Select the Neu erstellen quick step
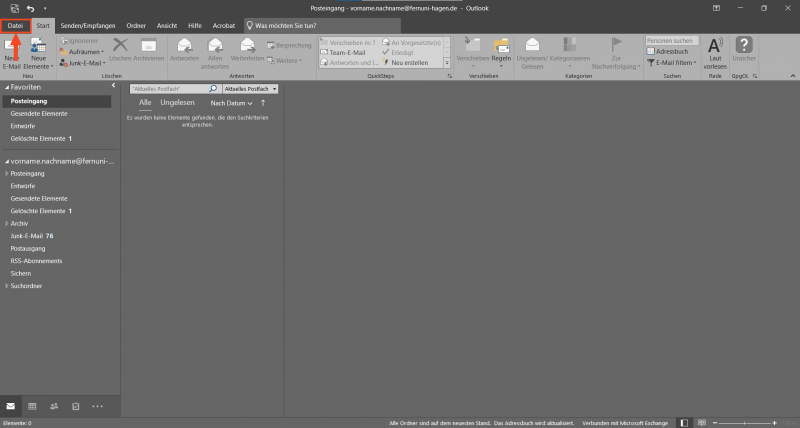 point(410,63)
